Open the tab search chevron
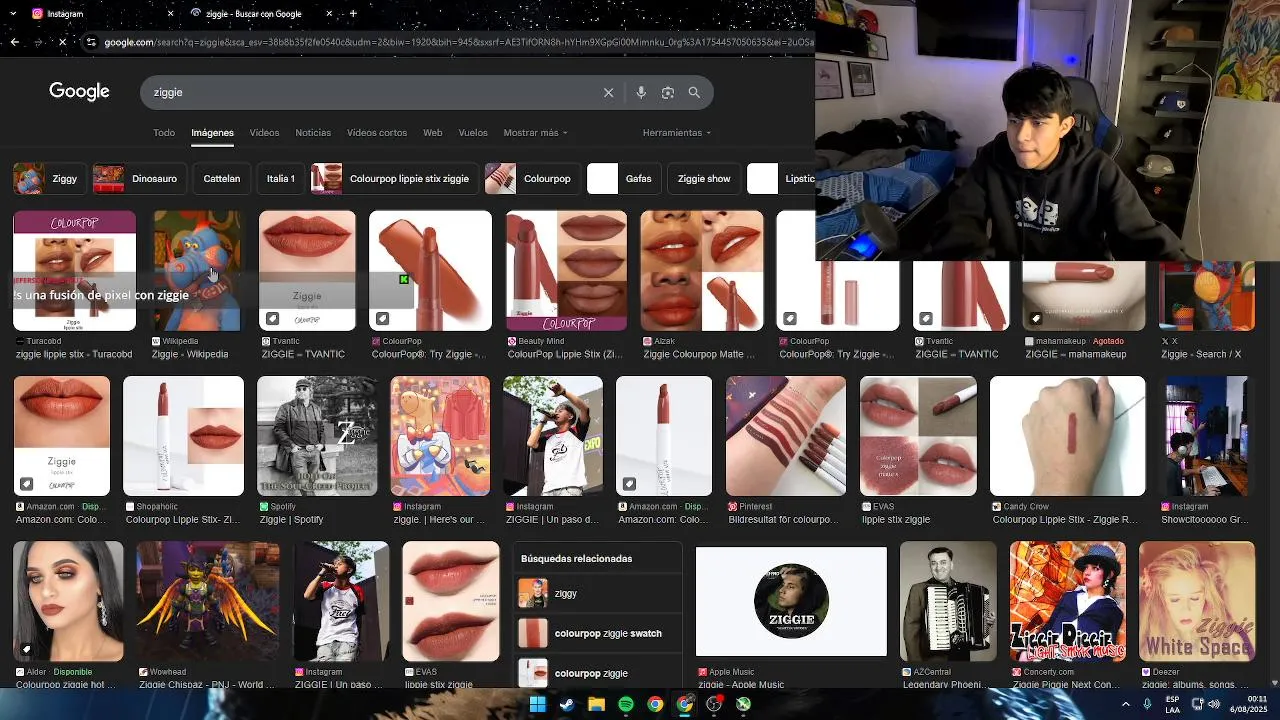The width and height of the screenshot is (1280, 720). click(13, 13)
